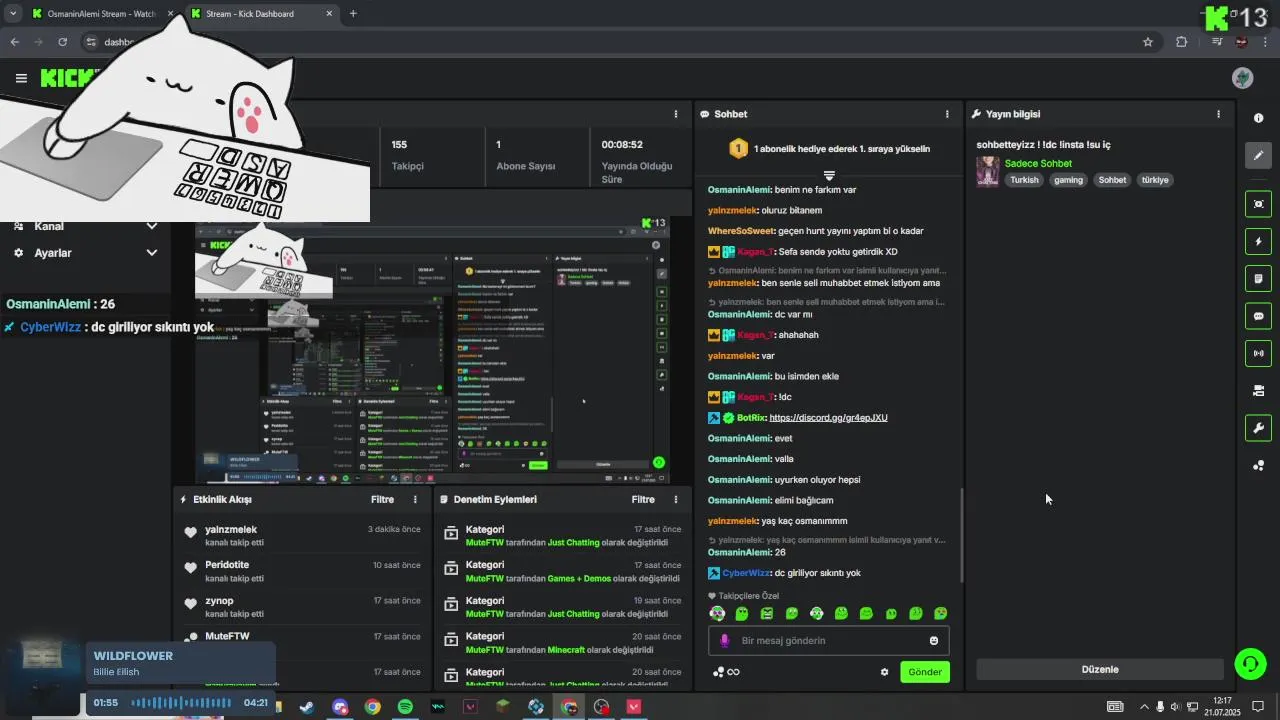Open Discord from the taskbar
The image size is (1280, 720).
[340, 707]
